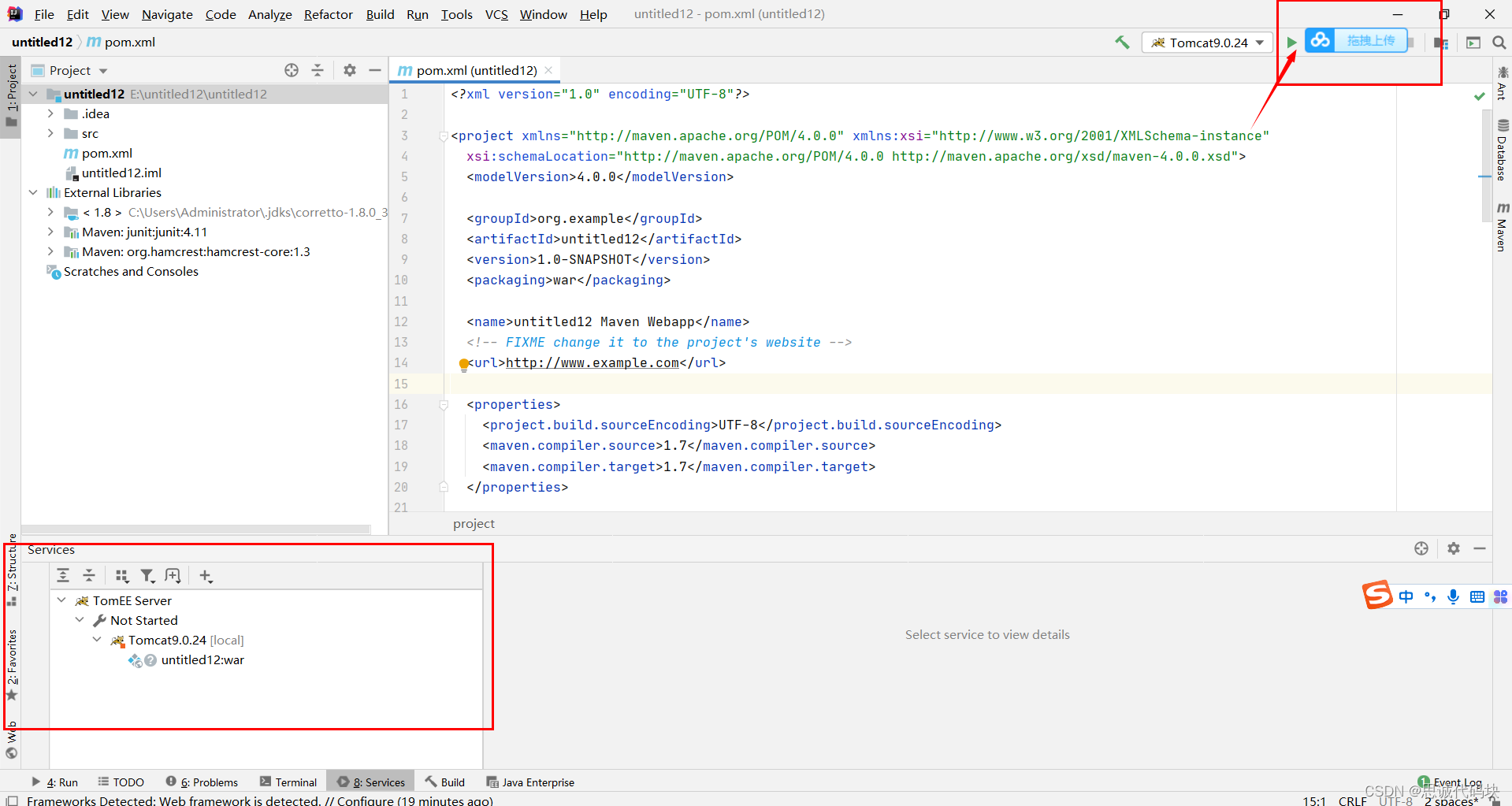The image size is (1512, 806).
Task: Open the Maven tool window
Action: (1503, 228)
